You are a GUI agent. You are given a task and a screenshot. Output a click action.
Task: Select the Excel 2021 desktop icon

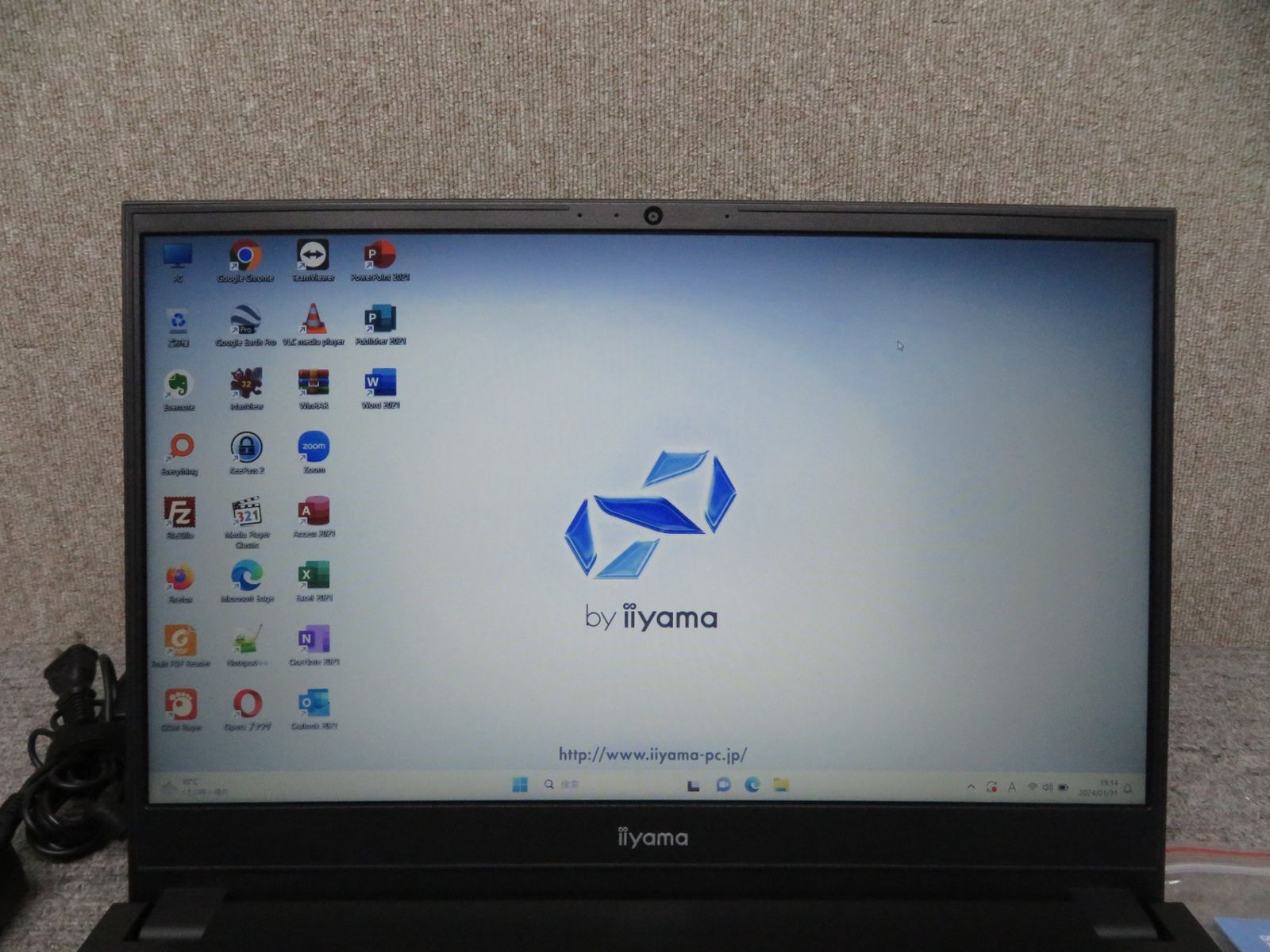[x=314, y=581]
